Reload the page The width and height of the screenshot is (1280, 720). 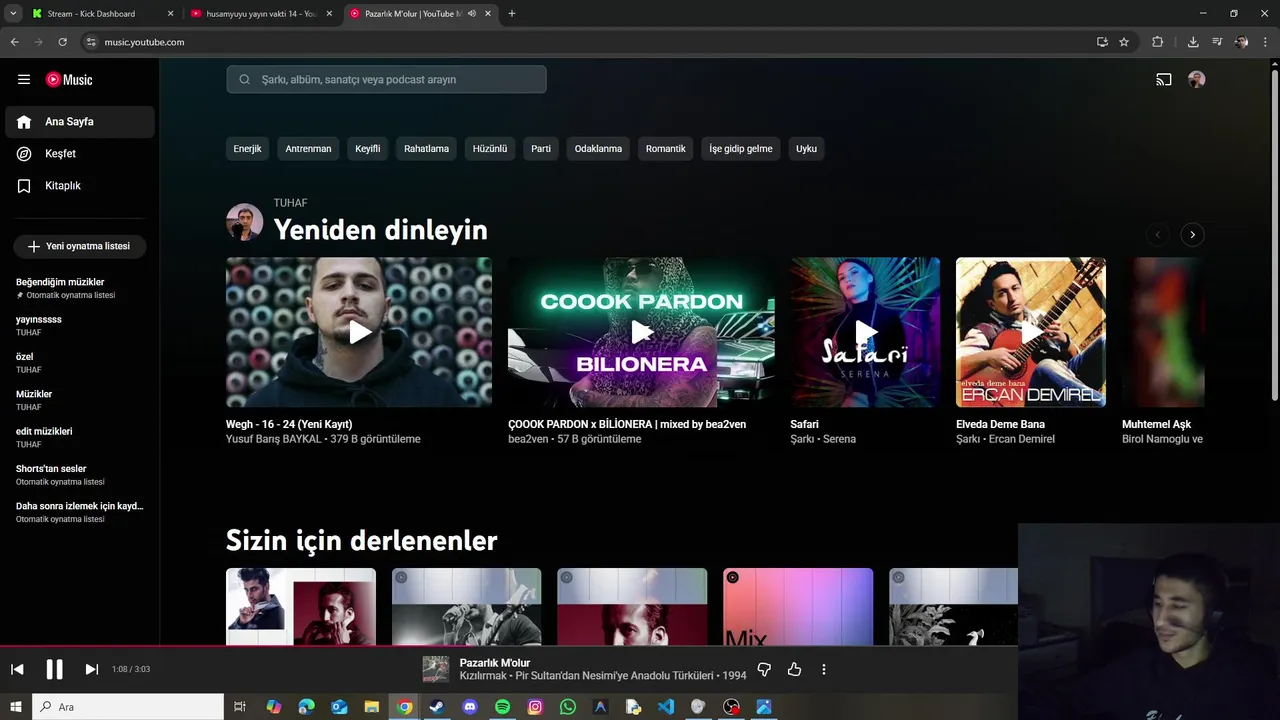pyautogui.click(x=62, y=42)
